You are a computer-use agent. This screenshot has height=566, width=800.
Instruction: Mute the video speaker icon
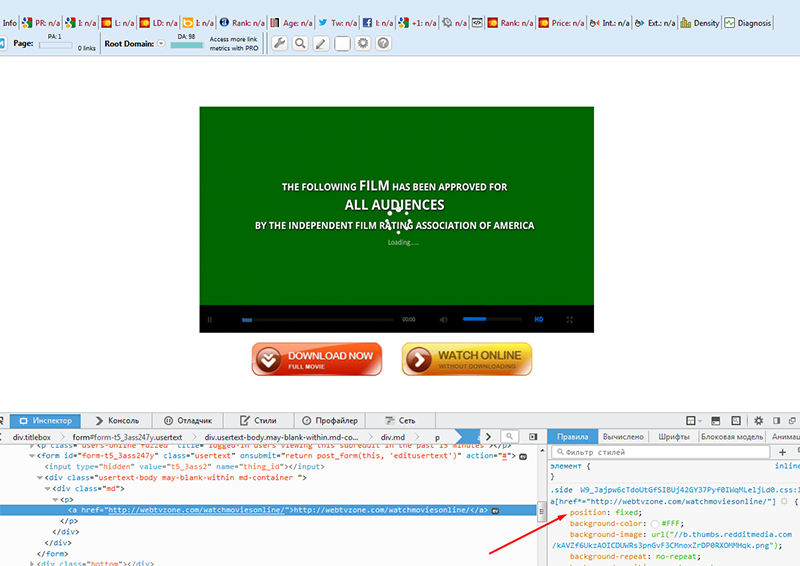[443, 319]
